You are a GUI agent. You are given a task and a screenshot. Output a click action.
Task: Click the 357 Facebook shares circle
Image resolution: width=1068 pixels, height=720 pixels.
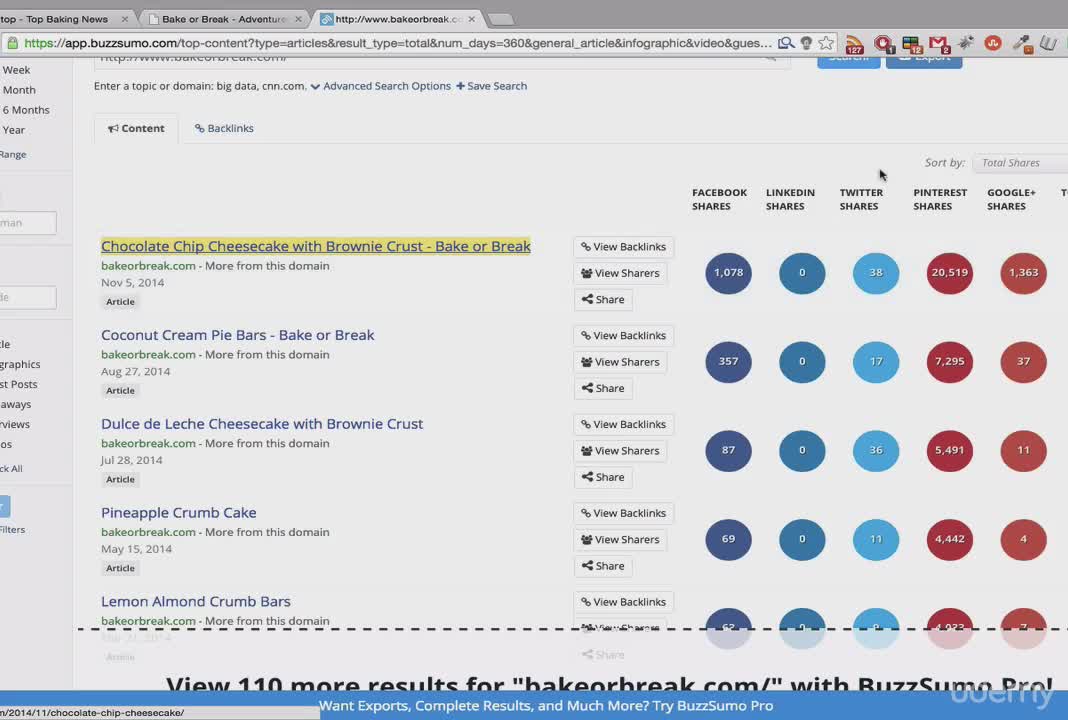coord(728,362)
